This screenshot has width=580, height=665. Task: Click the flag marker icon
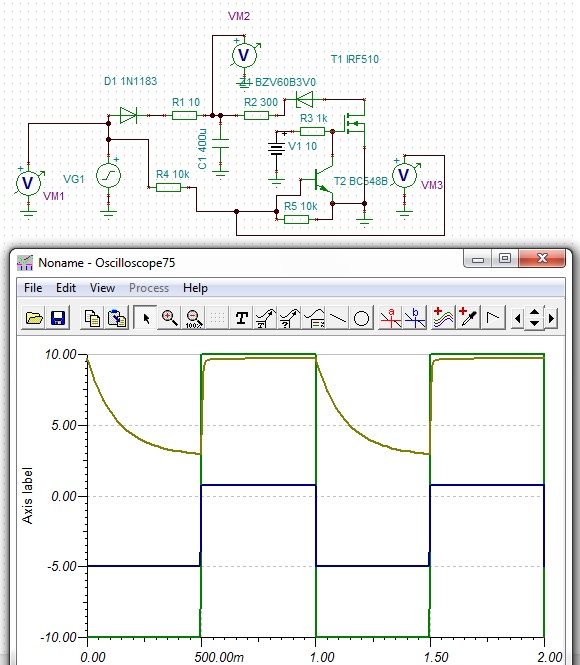493,318
